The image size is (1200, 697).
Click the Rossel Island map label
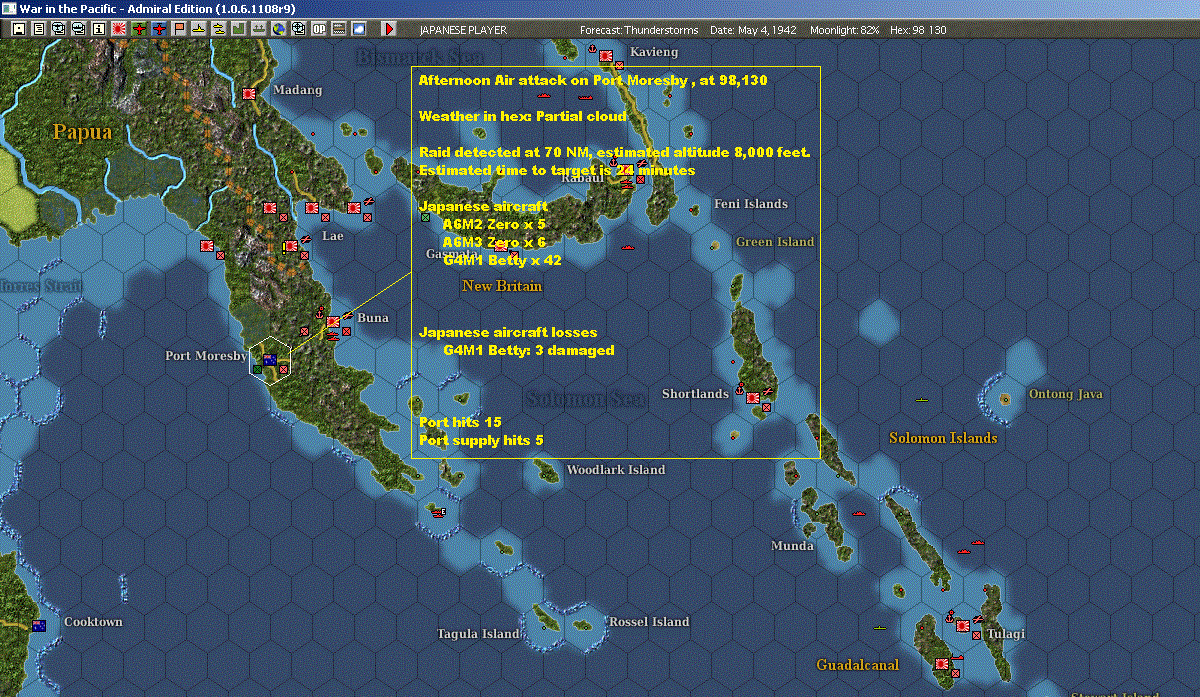tap(650, 622)
